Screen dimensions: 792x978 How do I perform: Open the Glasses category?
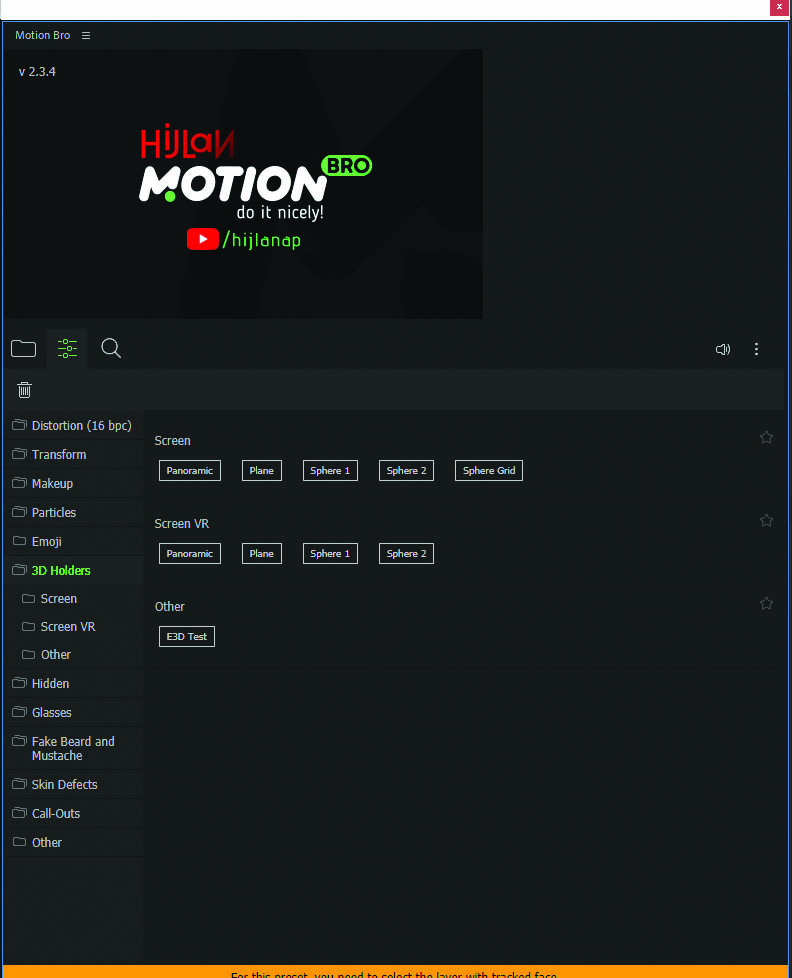73,712
